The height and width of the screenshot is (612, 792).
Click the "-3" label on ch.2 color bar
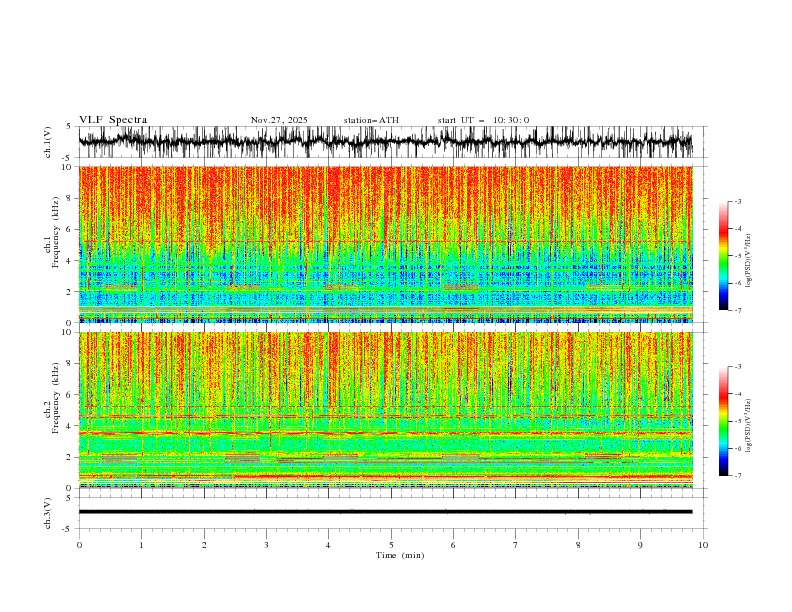(738, 367)
